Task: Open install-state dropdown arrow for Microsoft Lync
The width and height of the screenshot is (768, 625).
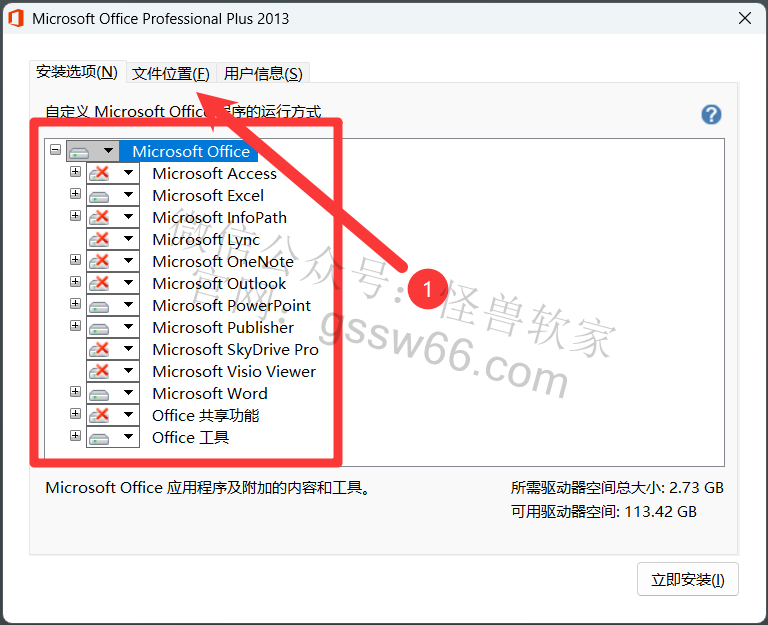Action: pos(128,239)
